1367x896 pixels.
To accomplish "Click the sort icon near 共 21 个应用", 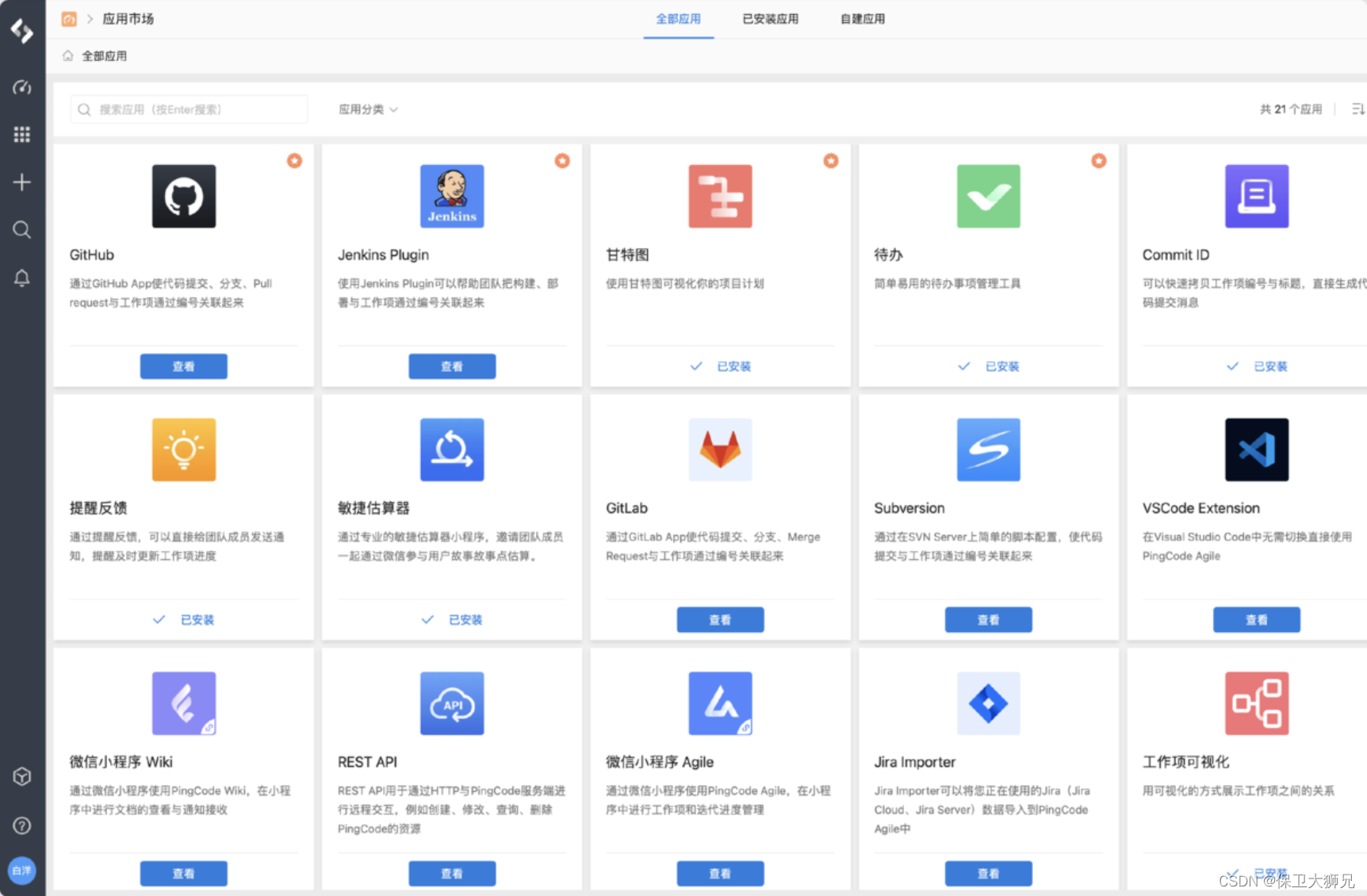I will (1357, 109).
